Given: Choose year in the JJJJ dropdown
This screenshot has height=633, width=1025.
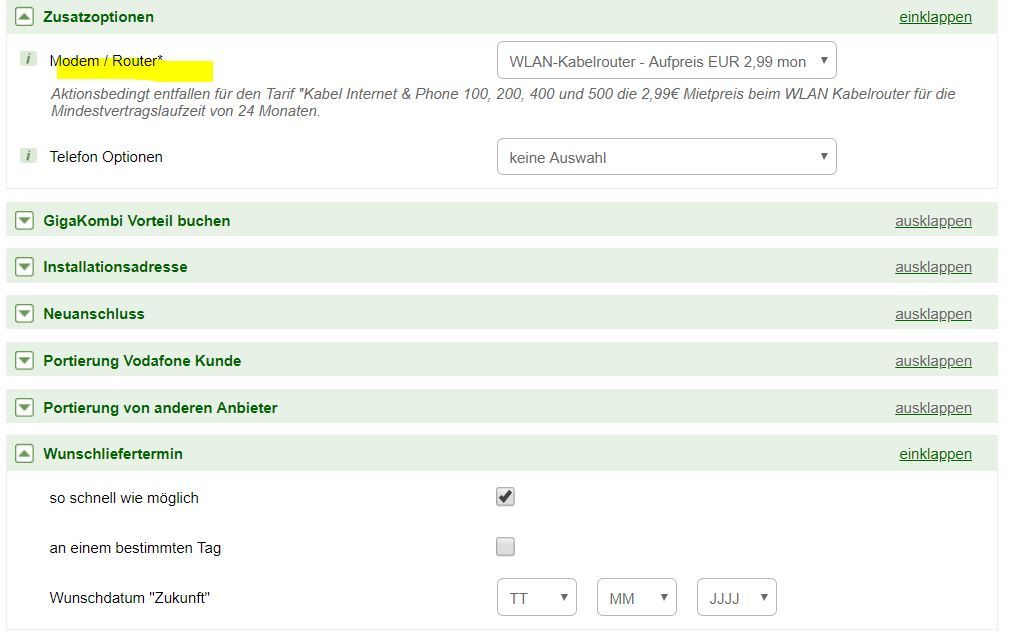Looking at the screenshot, I should click(x=736, y=598).
